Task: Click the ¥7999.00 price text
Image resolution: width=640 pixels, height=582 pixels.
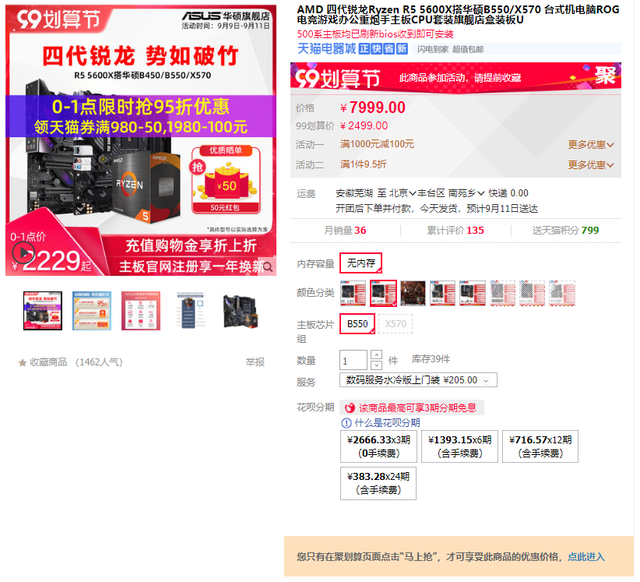Action: (x=373, y=108)
